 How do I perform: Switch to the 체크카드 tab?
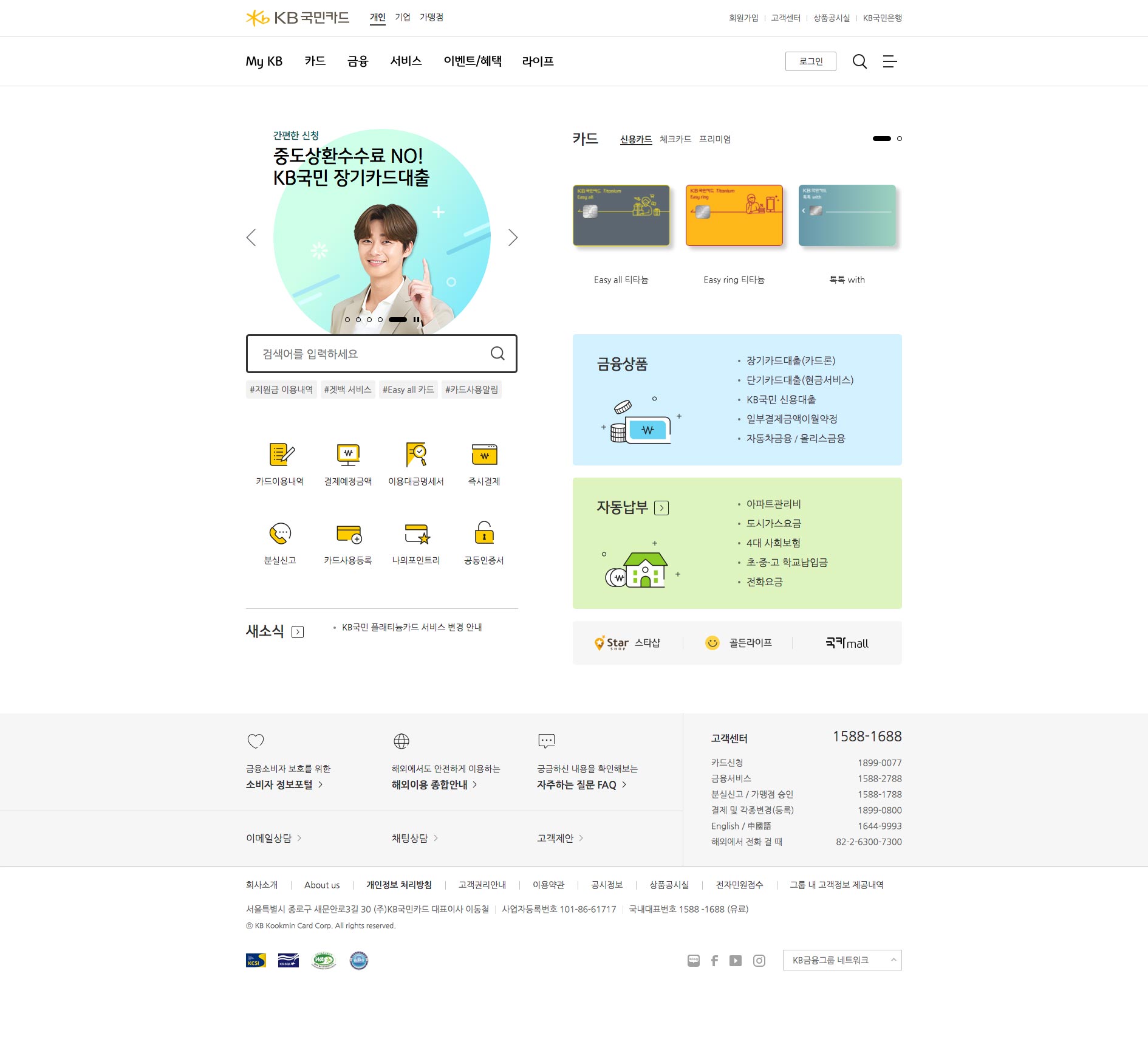[x=675, y=139]
